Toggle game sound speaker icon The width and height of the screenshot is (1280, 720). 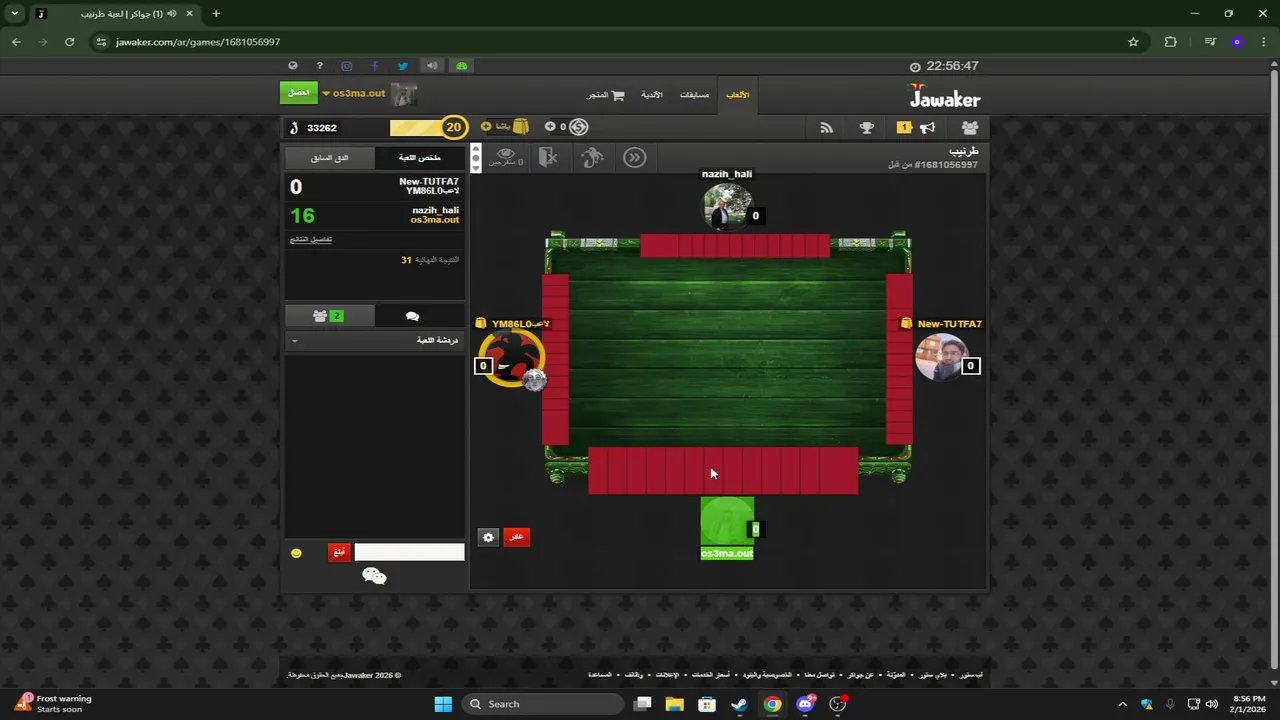(432, 66)
